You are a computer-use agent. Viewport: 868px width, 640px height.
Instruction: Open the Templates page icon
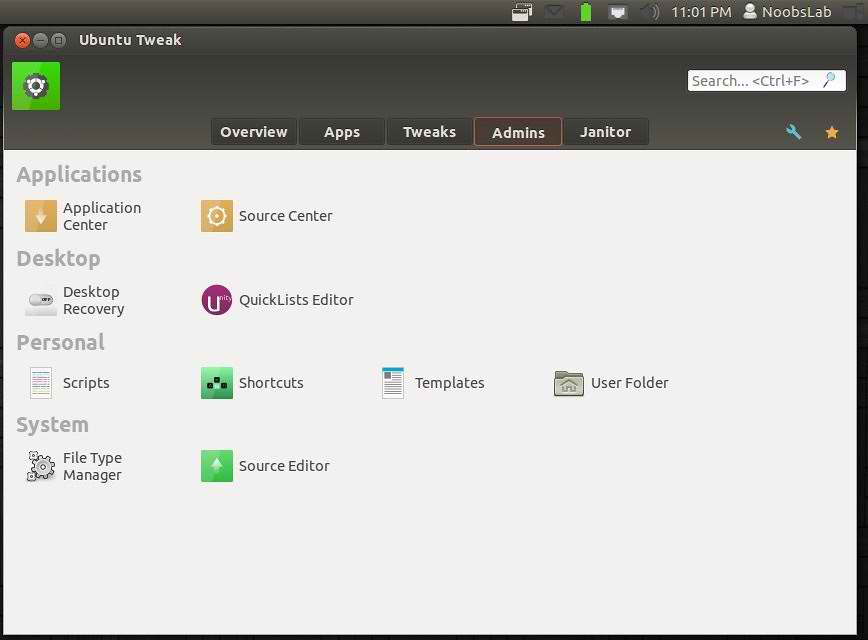pyautogui.click(x=393, y=383)
